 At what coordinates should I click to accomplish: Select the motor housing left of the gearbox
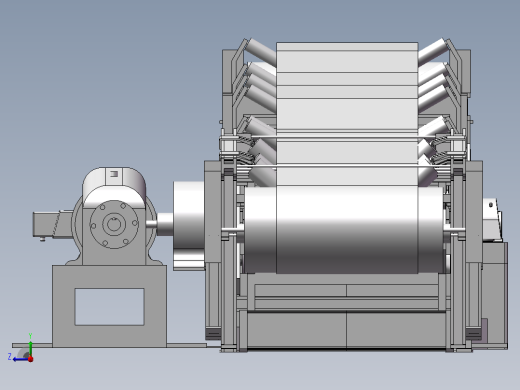point(53,225)
